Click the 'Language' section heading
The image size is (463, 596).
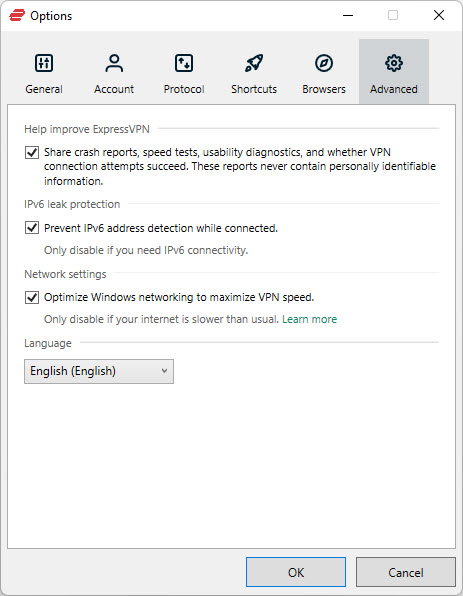click(x=48, y=343)
